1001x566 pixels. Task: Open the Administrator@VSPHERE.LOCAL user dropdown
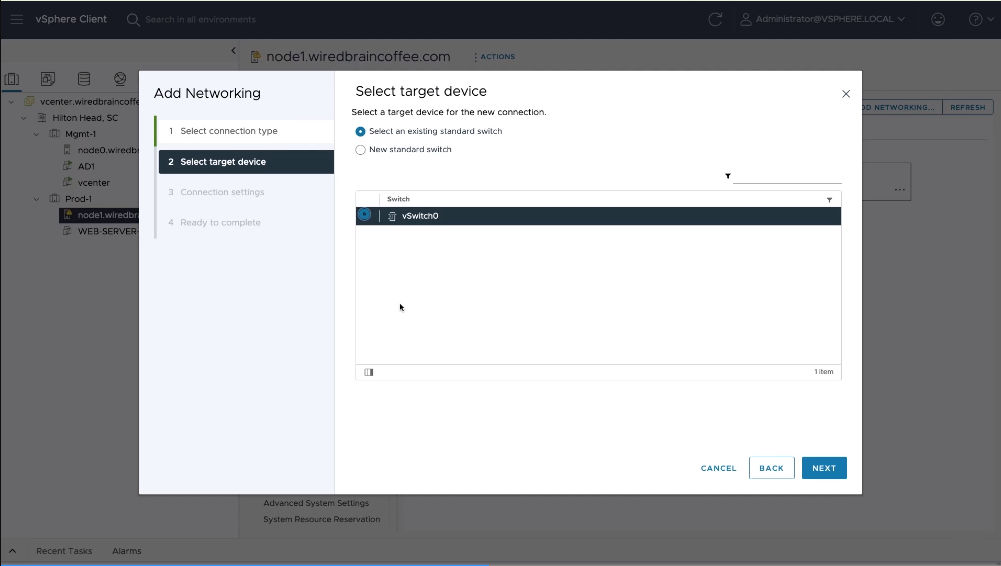tap(822, 19)
